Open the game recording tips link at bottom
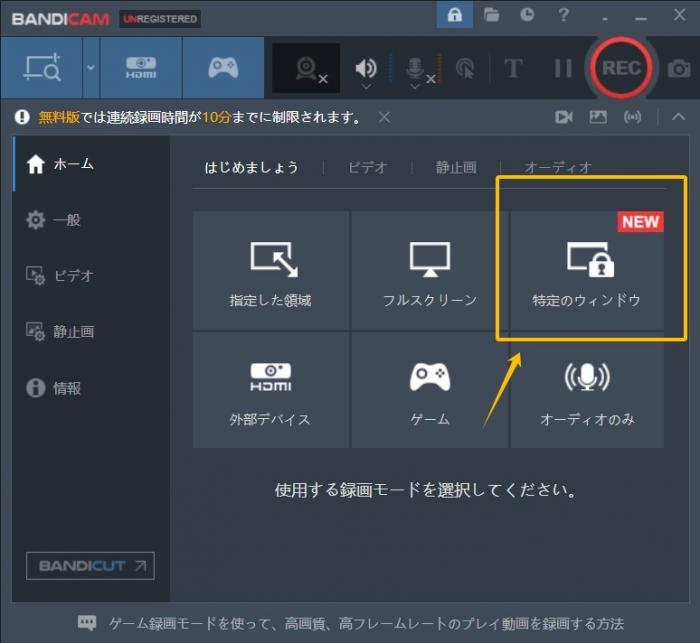Viewport: 700px width, 643px height. [366, 623]
